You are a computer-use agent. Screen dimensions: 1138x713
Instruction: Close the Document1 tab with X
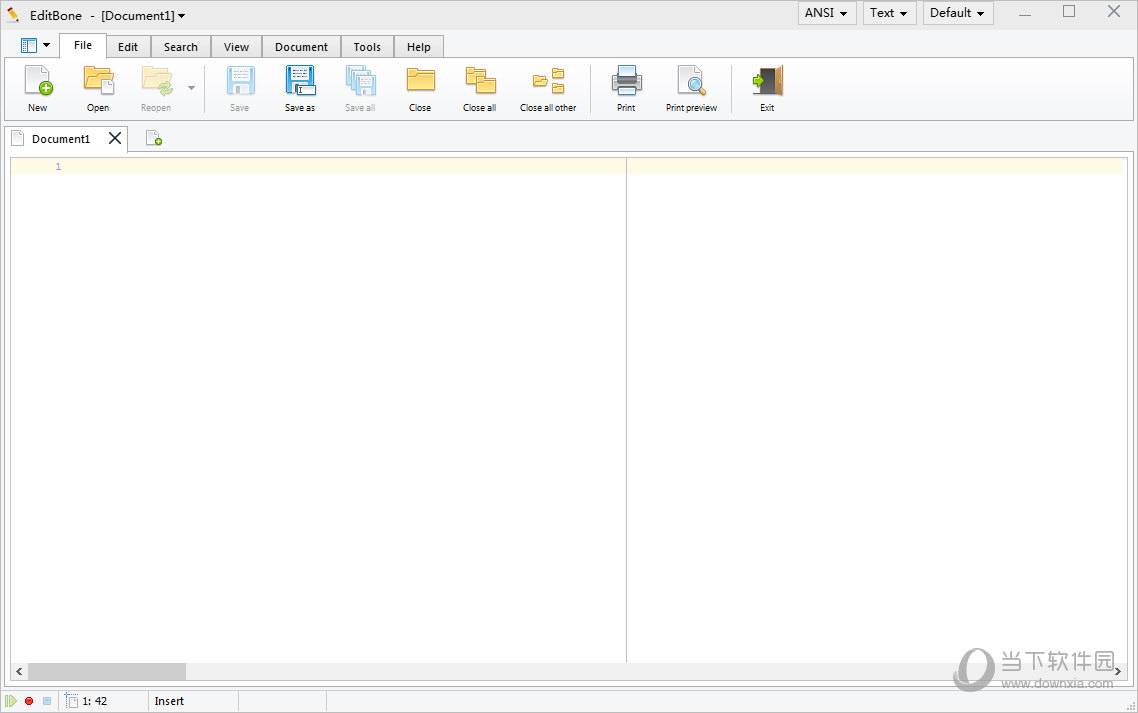pyautogui.click(x=115, y=138)
